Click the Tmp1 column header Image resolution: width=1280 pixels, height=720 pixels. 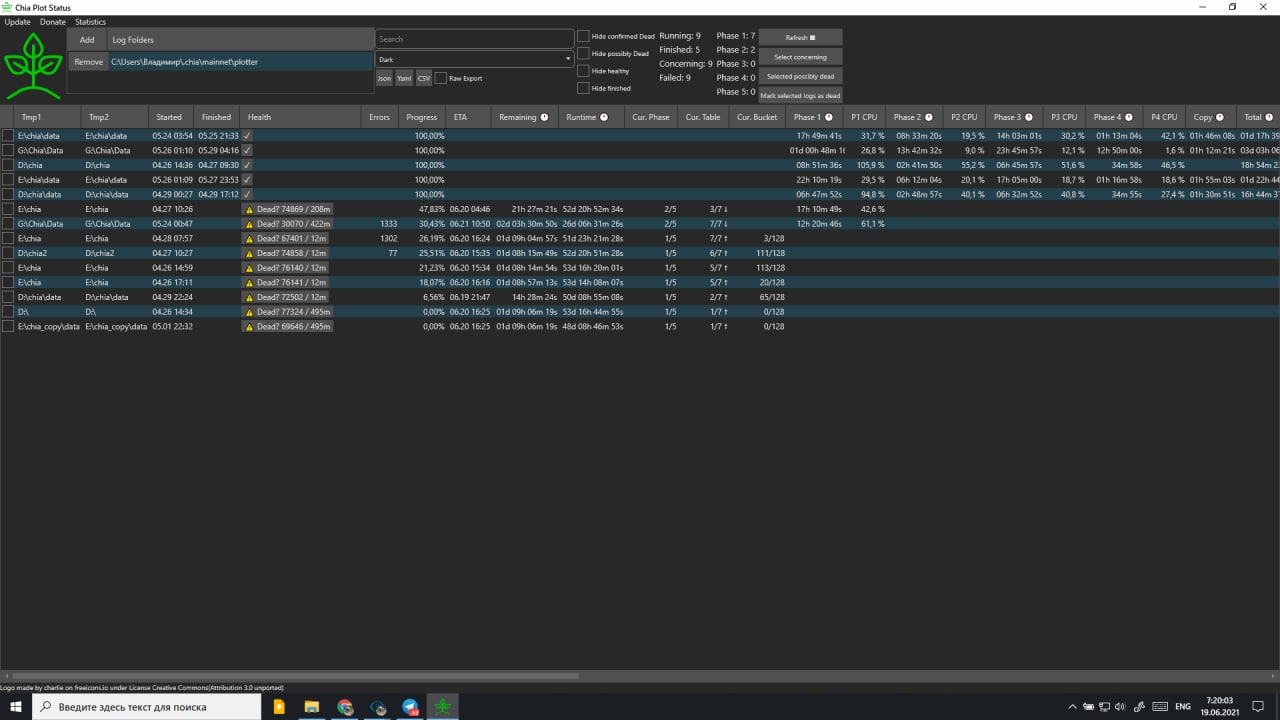tap(47, 117)
